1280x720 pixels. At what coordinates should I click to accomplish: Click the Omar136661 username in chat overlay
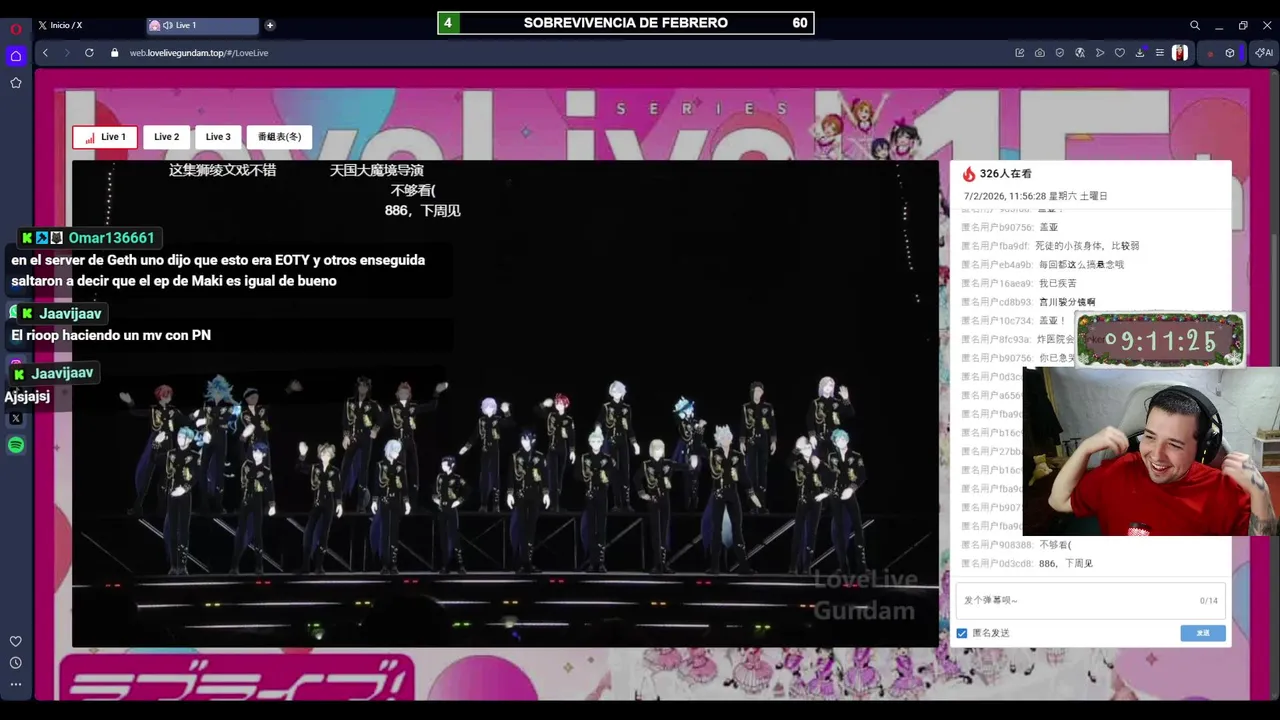[111, 238]
